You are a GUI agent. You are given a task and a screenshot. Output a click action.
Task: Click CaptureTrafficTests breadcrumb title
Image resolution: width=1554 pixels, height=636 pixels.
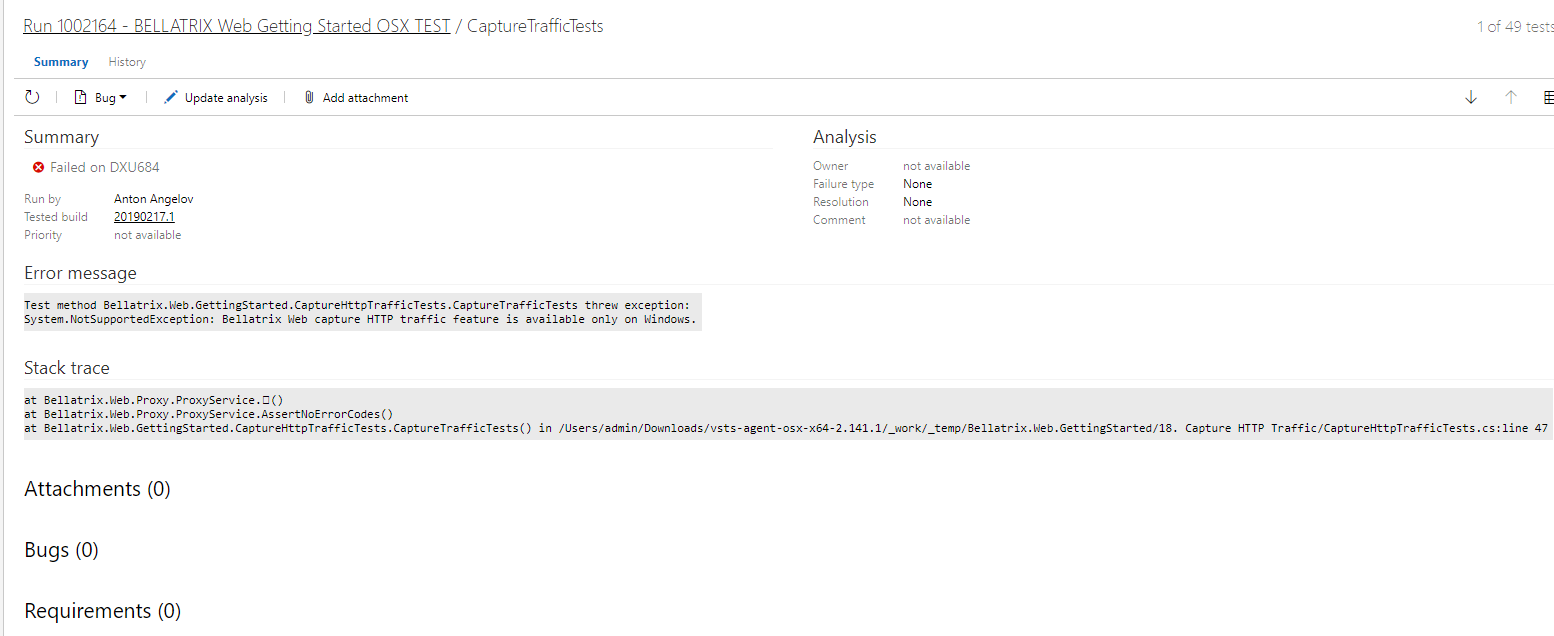535,26
